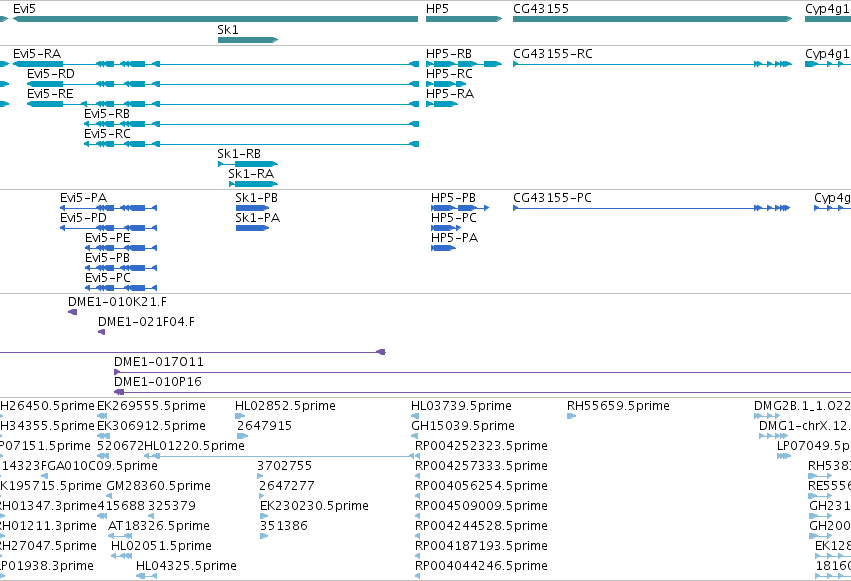
Task: Select the HP5-RC transcript label
Action: pos(449,74)
